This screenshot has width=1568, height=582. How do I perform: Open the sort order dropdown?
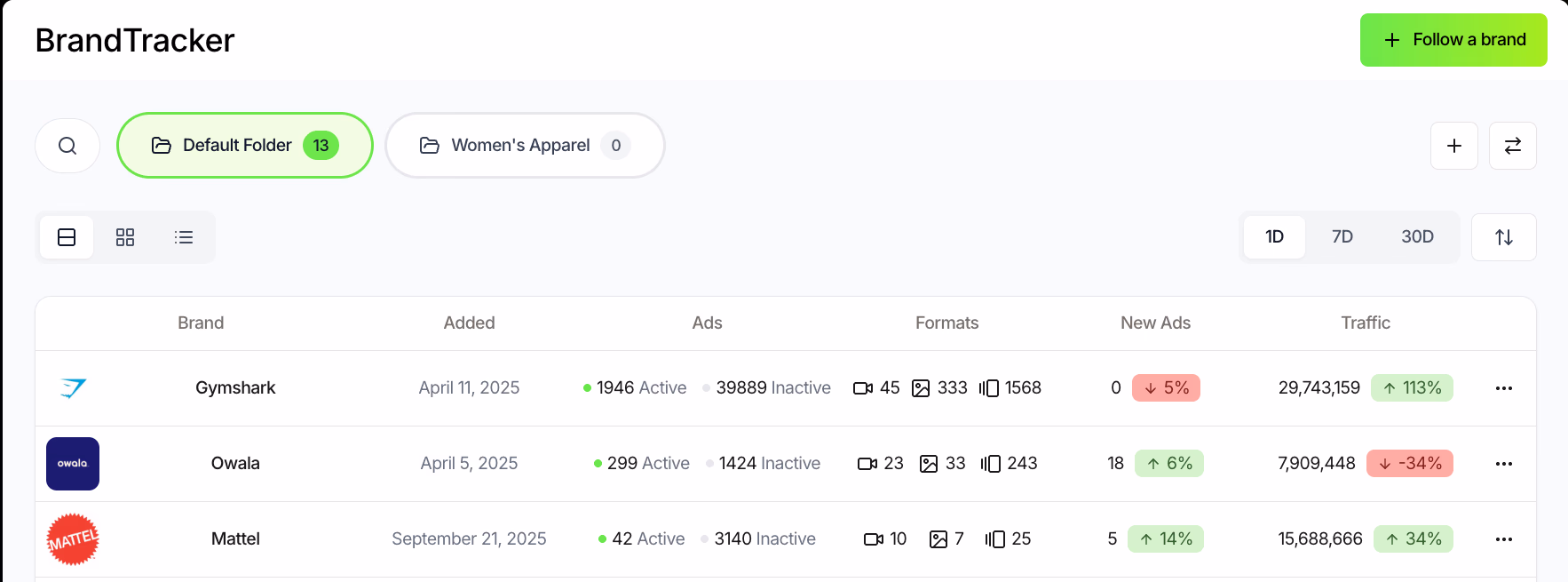tap(1504, 237)
